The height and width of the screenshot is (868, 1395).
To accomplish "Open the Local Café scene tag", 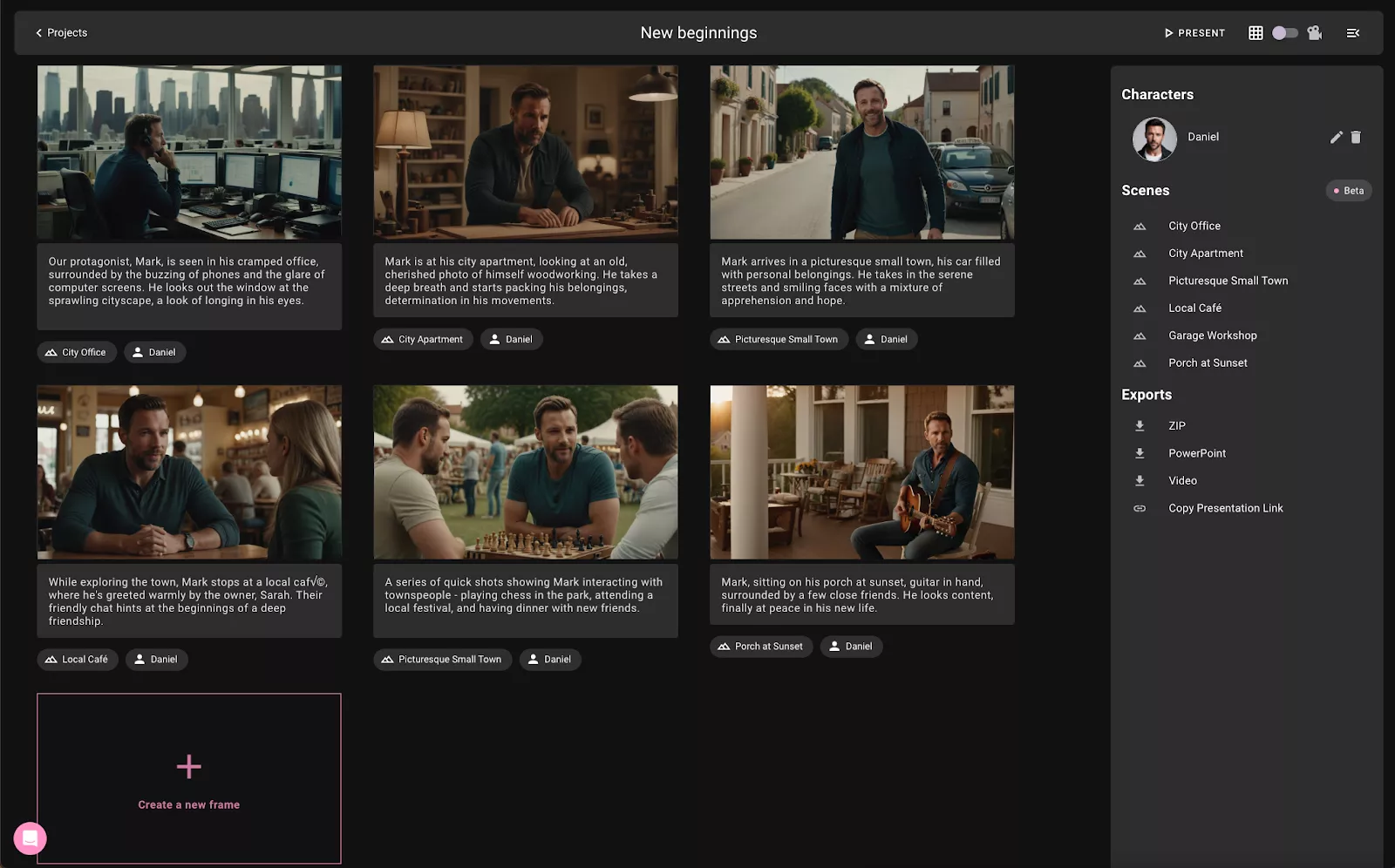I will (x=77, y=660).
